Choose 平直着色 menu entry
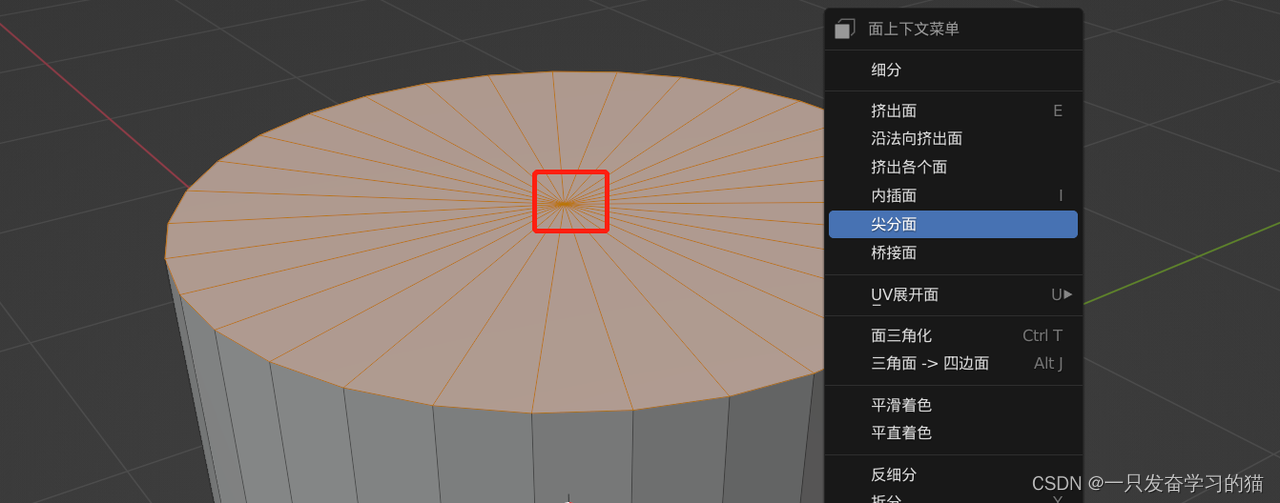This screenshot has width=1280, height=503. 953,433
